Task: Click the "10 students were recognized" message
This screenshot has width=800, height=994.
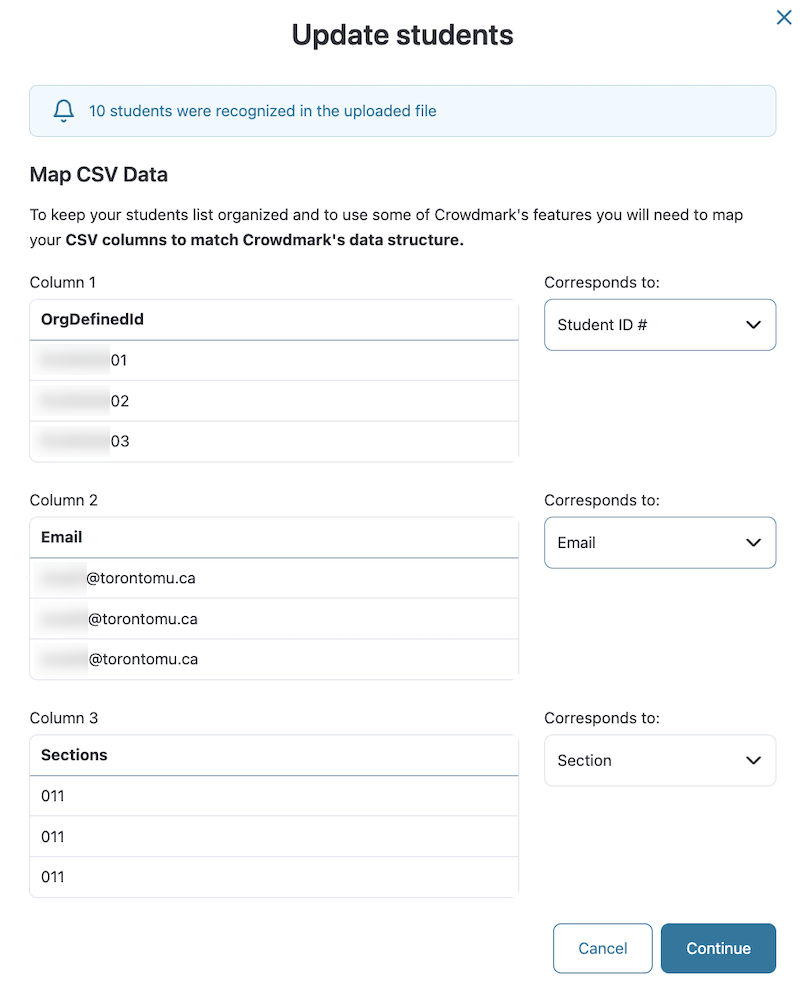Action: point(263,111)
